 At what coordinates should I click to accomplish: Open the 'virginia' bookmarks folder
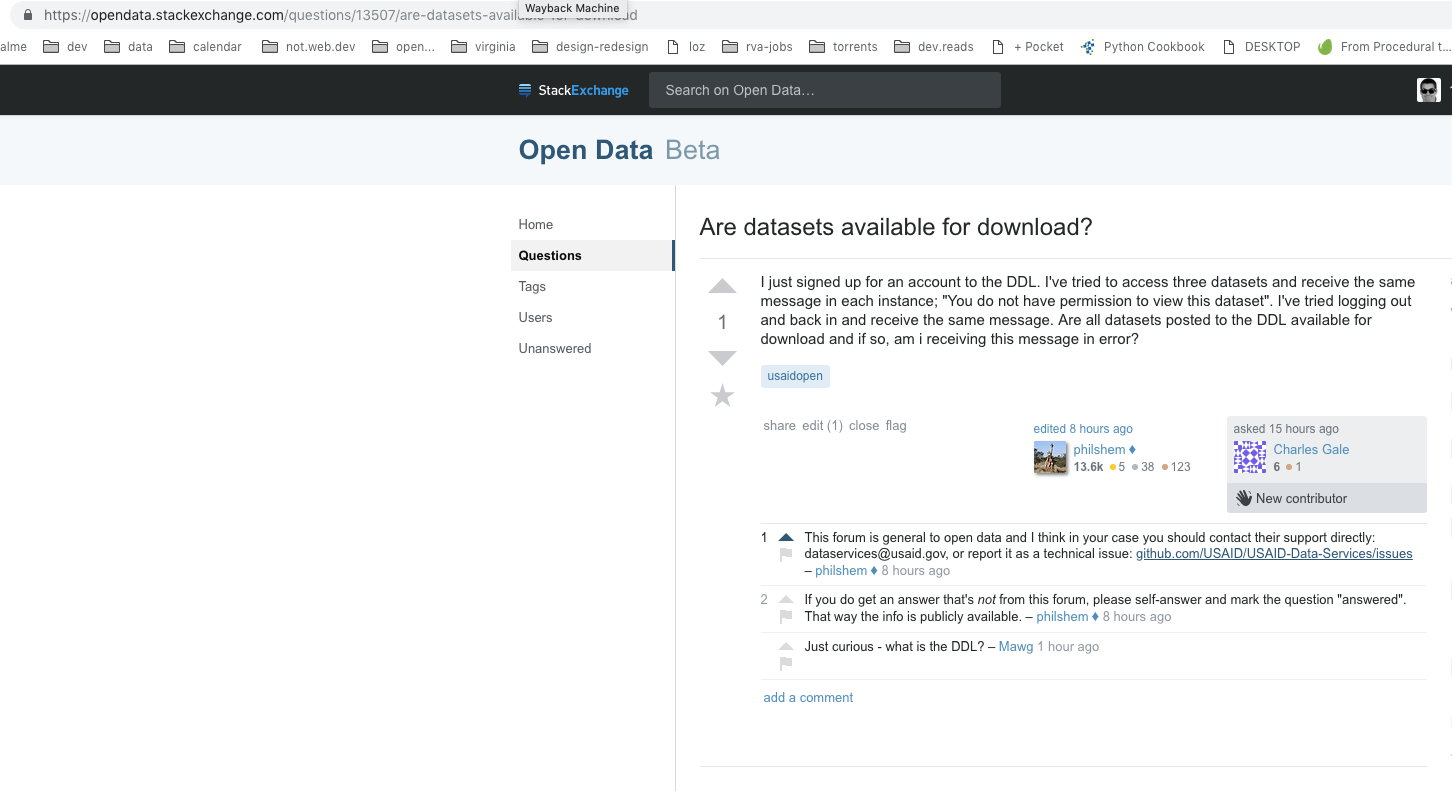[483, 46]
